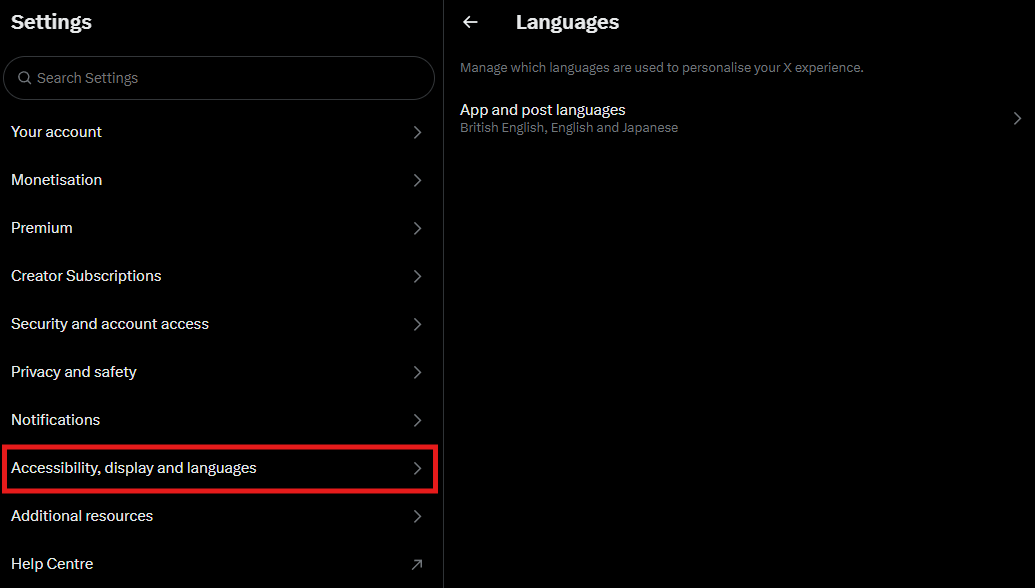Viewport: 1035px width, 588px height.
Task: Expand chevron next to Notifications
Action: [417, 420]
